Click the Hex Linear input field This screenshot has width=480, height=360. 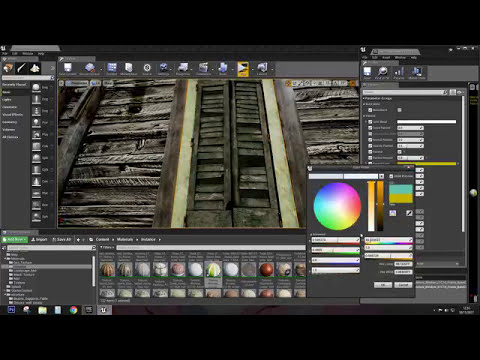click(403, 264)
